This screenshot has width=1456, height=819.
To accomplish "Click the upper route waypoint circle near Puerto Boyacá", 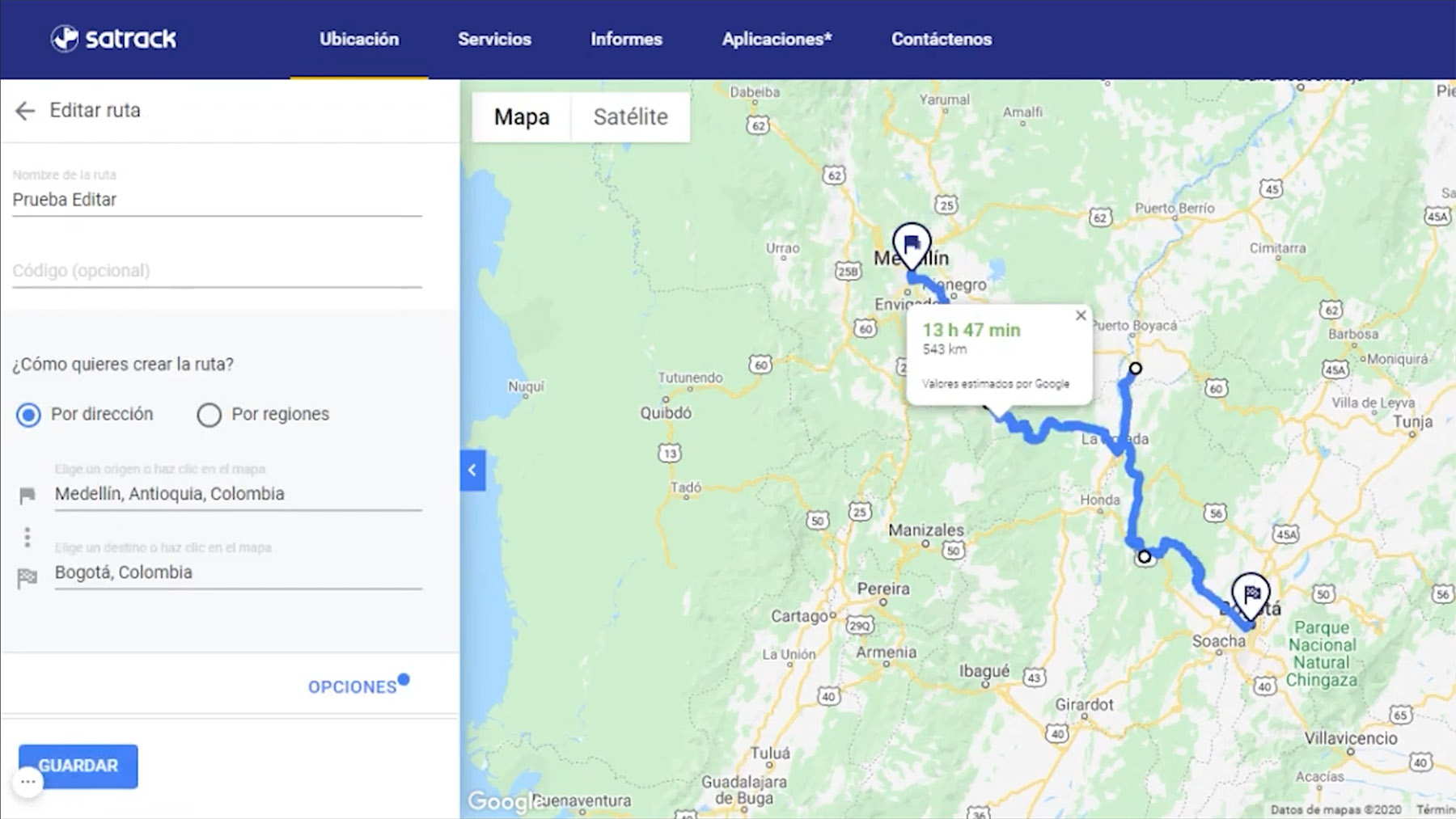I will coord(1136,369).
